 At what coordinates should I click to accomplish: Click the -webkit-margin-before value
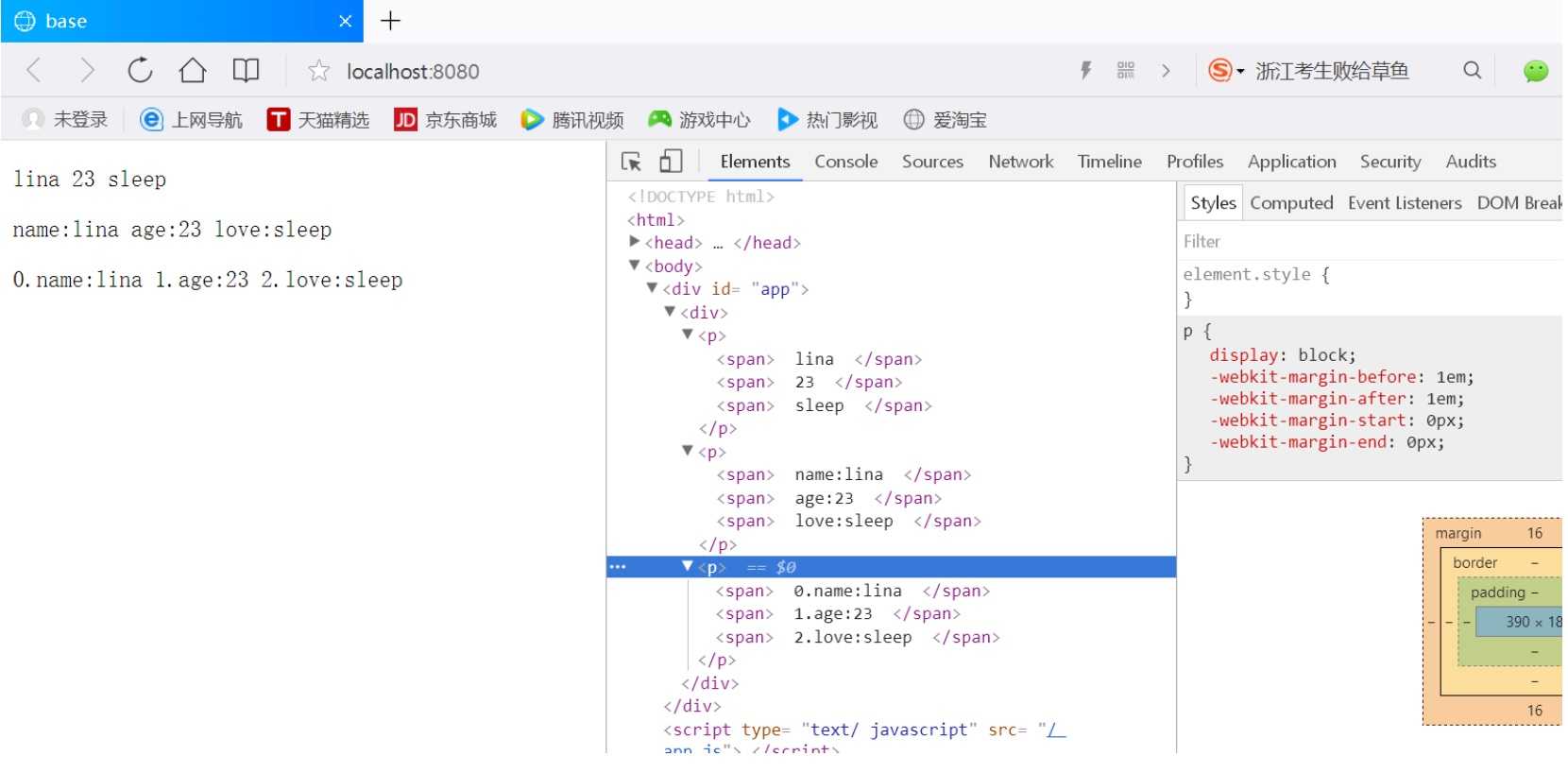(1451, 377)
